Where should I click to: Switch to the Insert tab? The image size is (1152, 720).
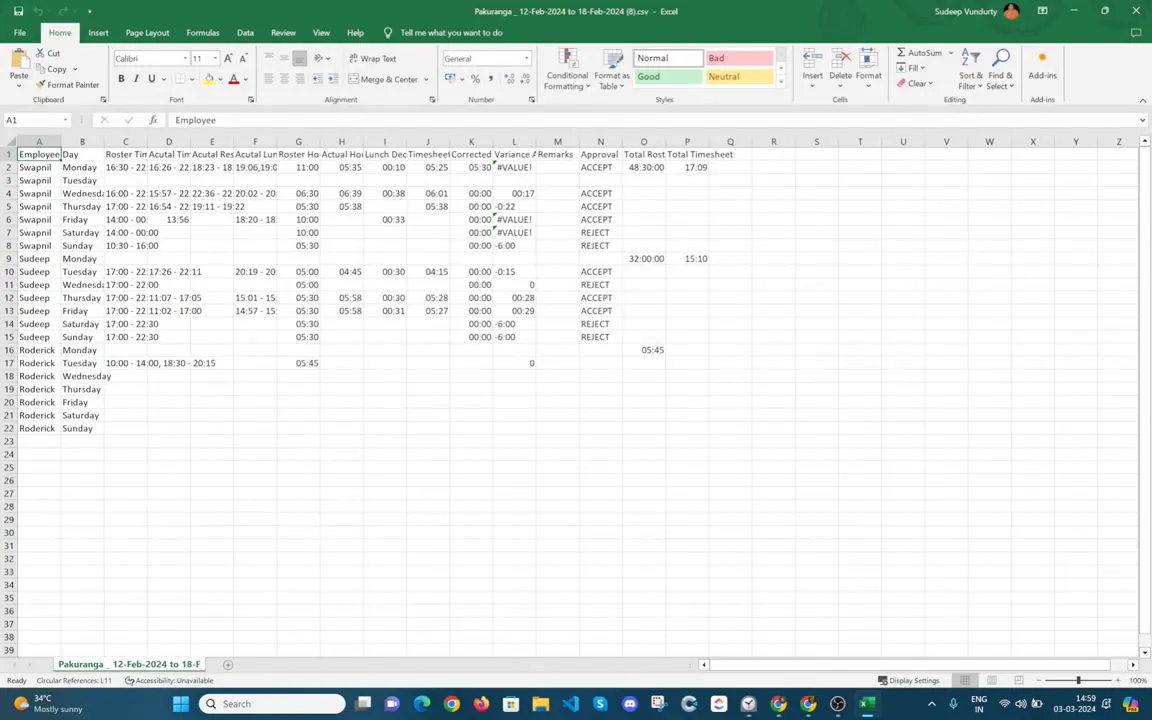[98, 33]
